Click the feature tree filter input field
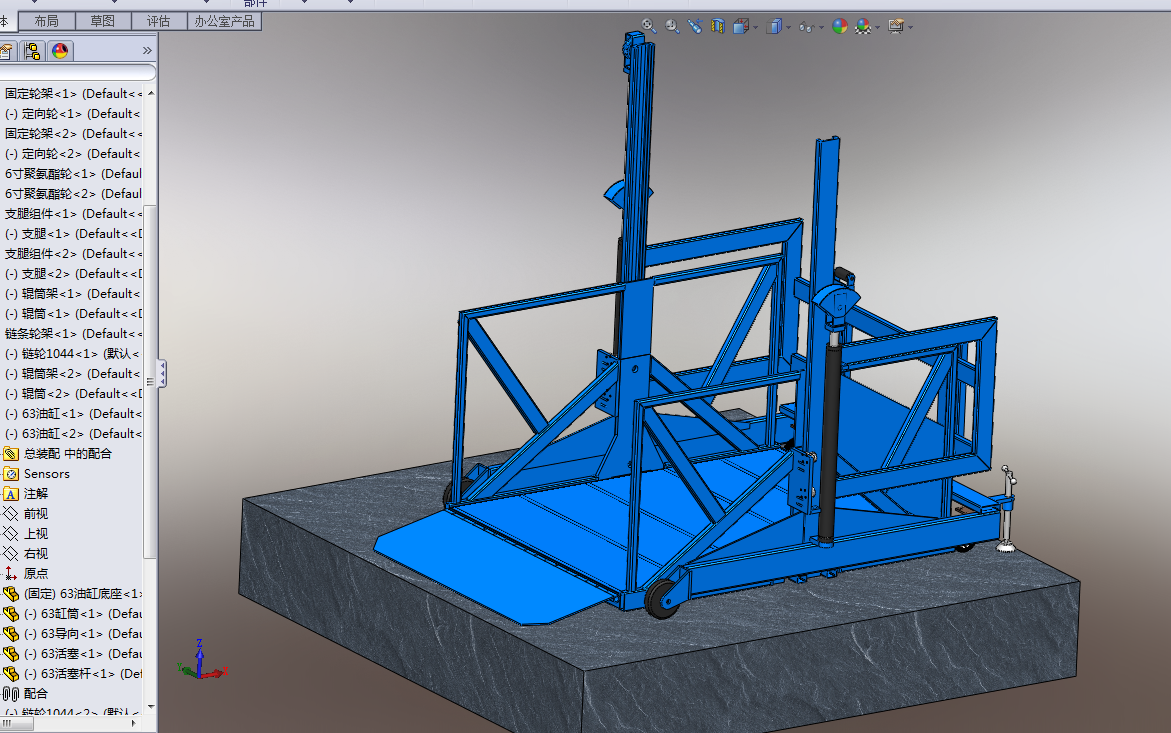 pos(77,72)
